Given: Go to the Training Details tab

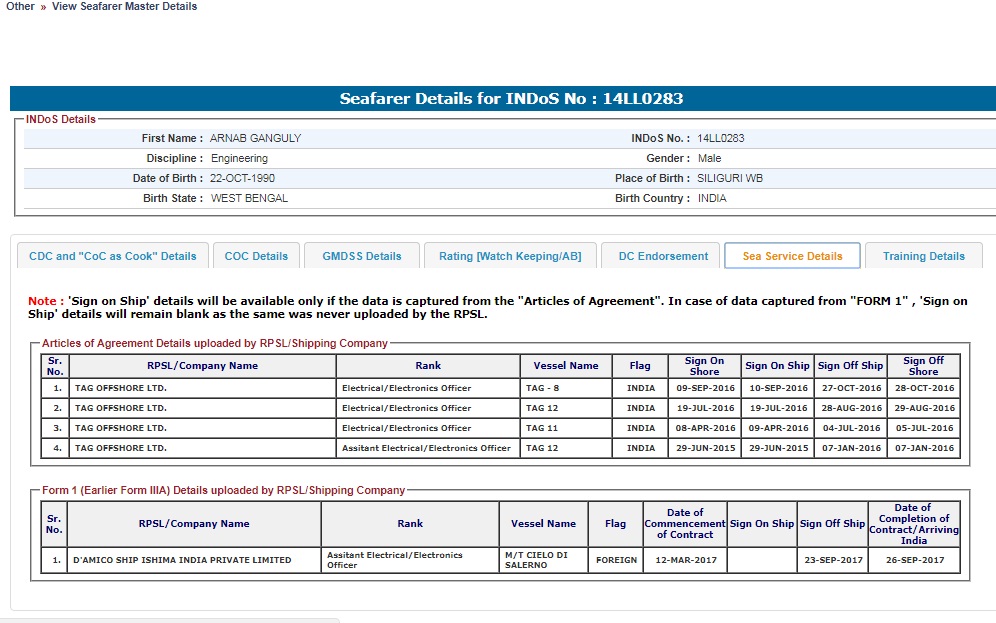Looking at the screenshot, I should click(x=923, y=256).
